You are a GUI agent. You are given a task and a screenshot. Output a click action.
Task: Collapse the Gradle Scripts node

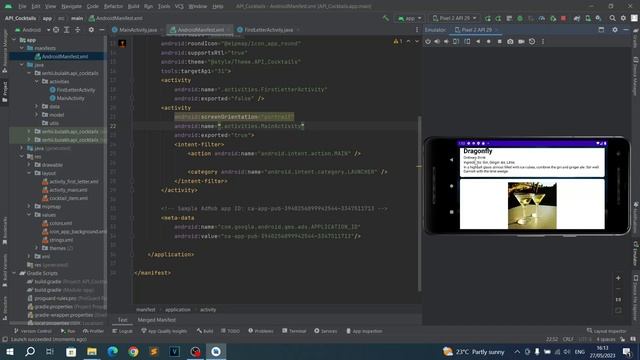15,273
